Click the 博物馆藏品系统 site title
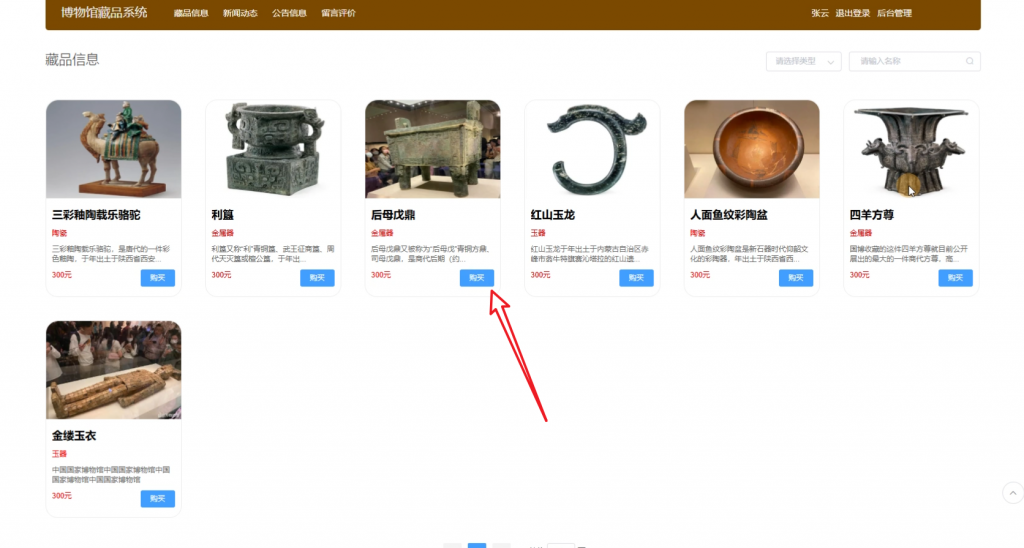 (x=104, y=13)
